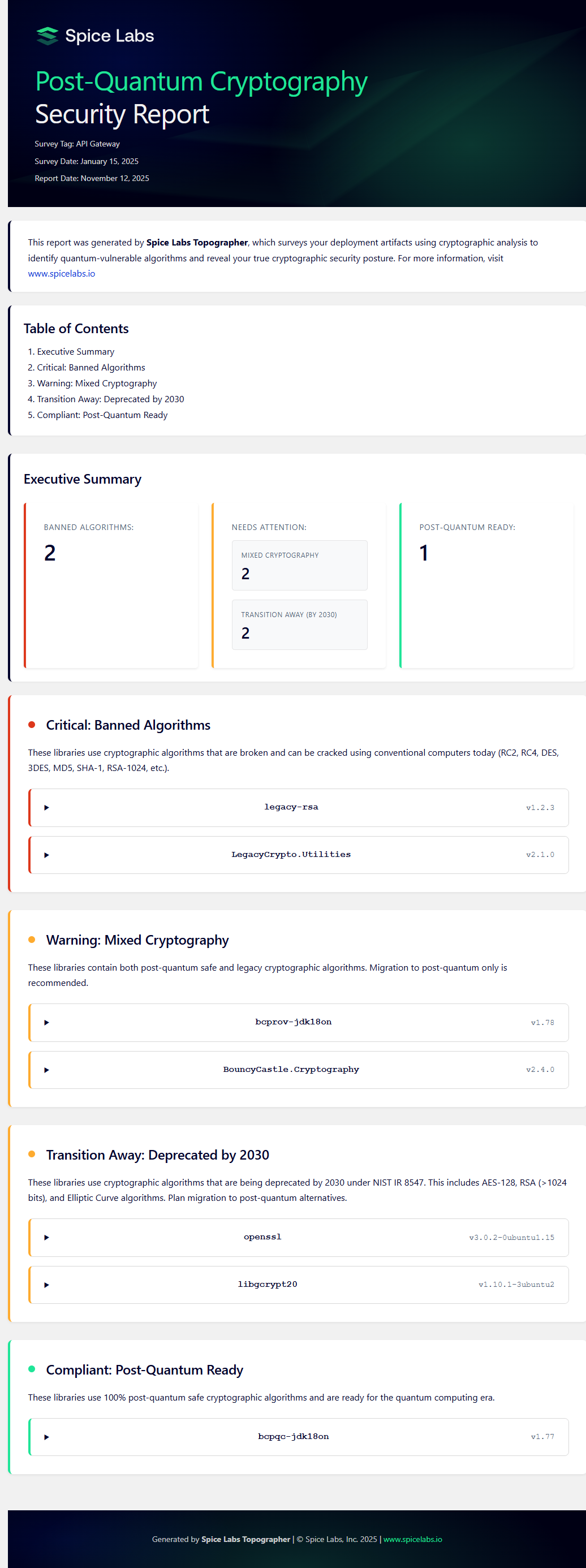Click the Mixed Cryptography count card
586x1568 pixels.
coord(299,565)
